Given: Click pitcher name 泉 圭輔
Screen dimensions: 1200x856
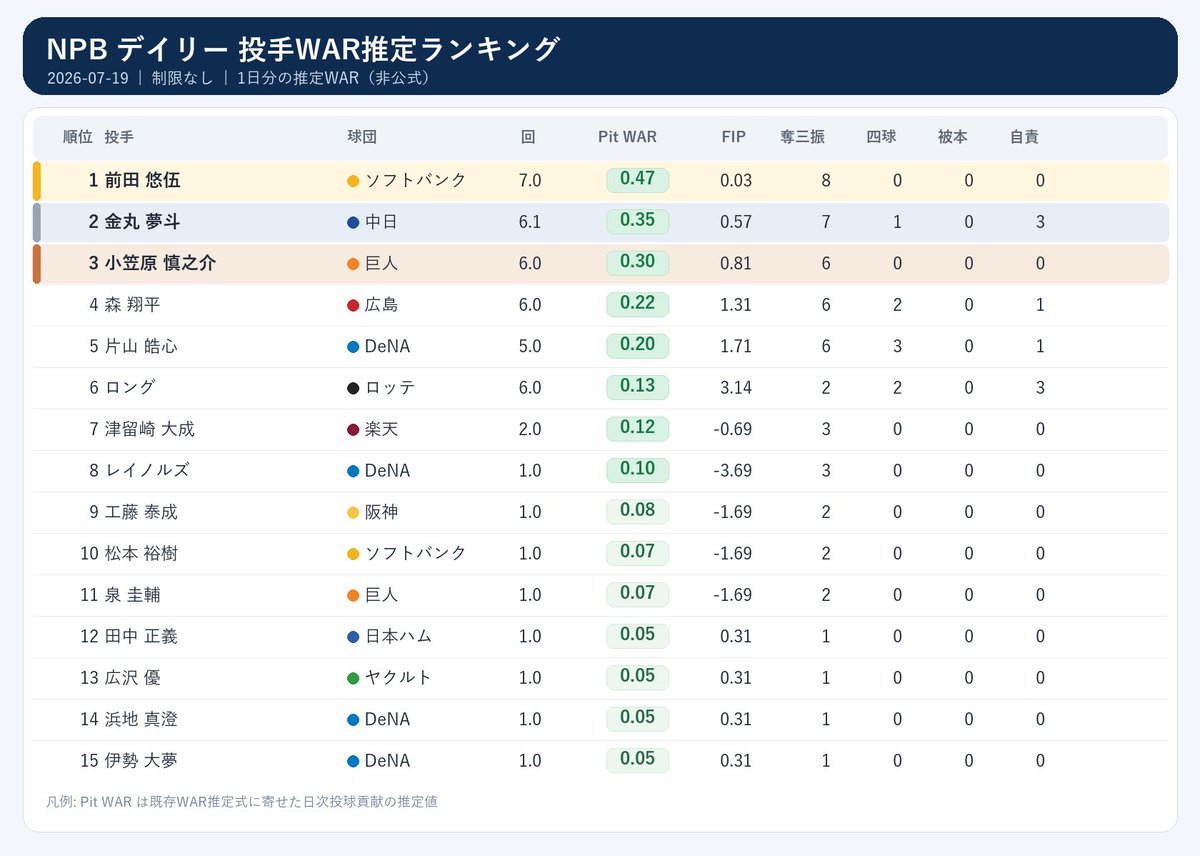Looking at the screenshot, I should (132, 596).
